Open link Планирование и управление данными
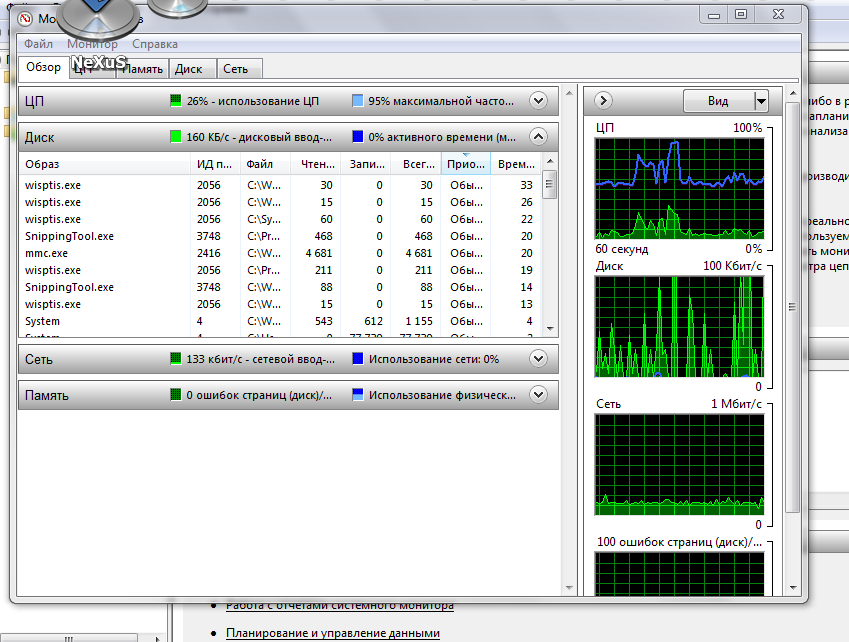849x642 pixels. click(332, 633)
